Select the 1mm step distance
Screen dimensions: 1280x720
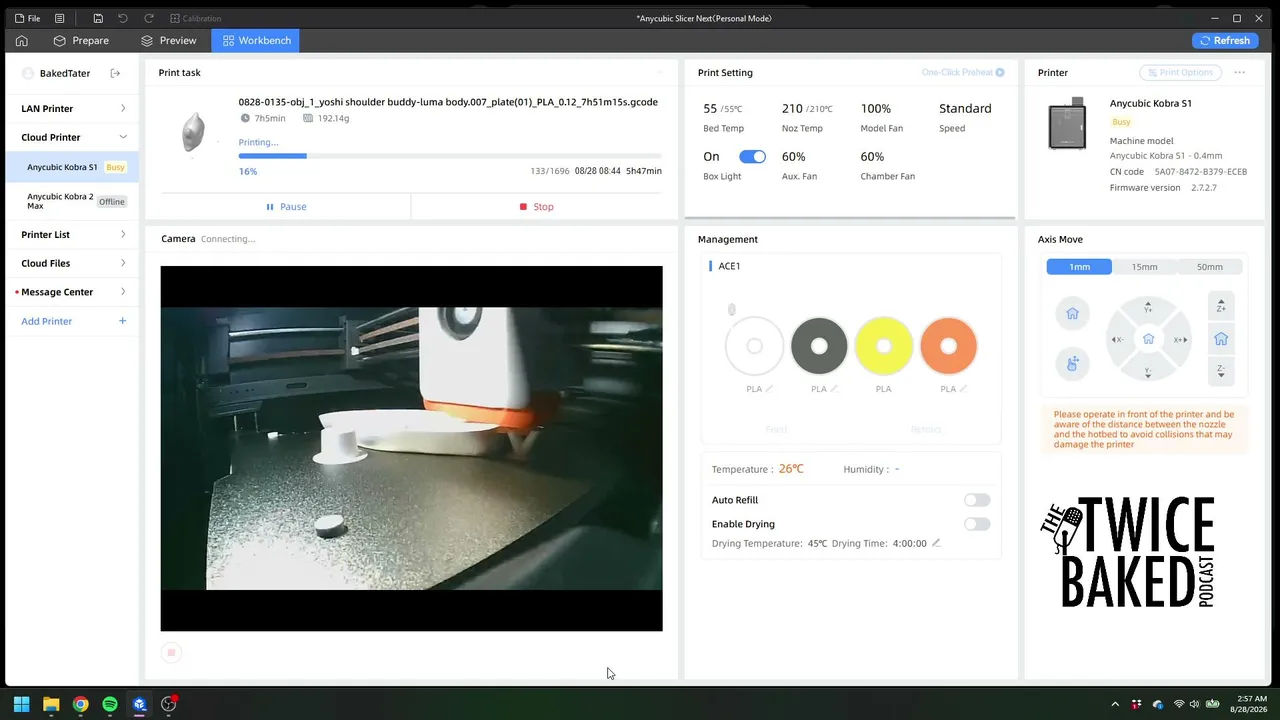coord(1079,267)
